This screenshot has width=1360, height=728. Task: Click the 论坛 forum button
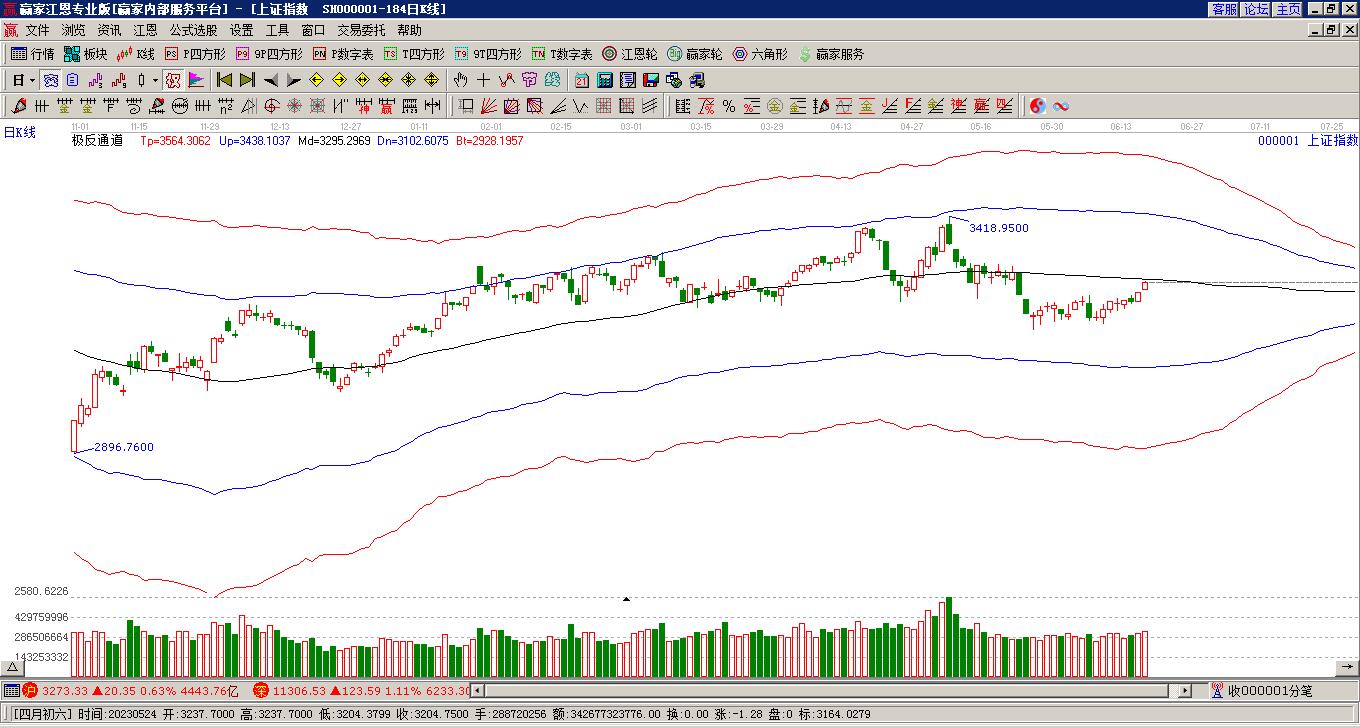click(x=1256, y=9)
